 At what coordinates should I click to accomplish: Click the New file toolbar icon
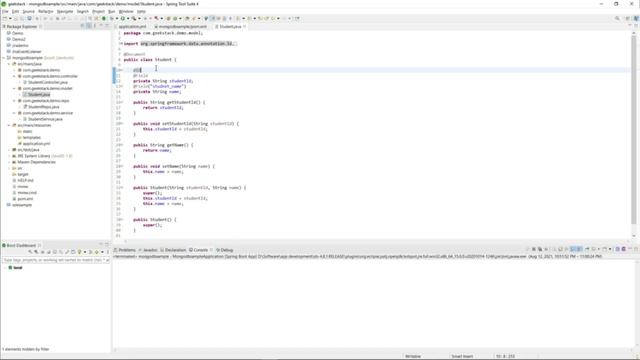[x=5, y=18]
